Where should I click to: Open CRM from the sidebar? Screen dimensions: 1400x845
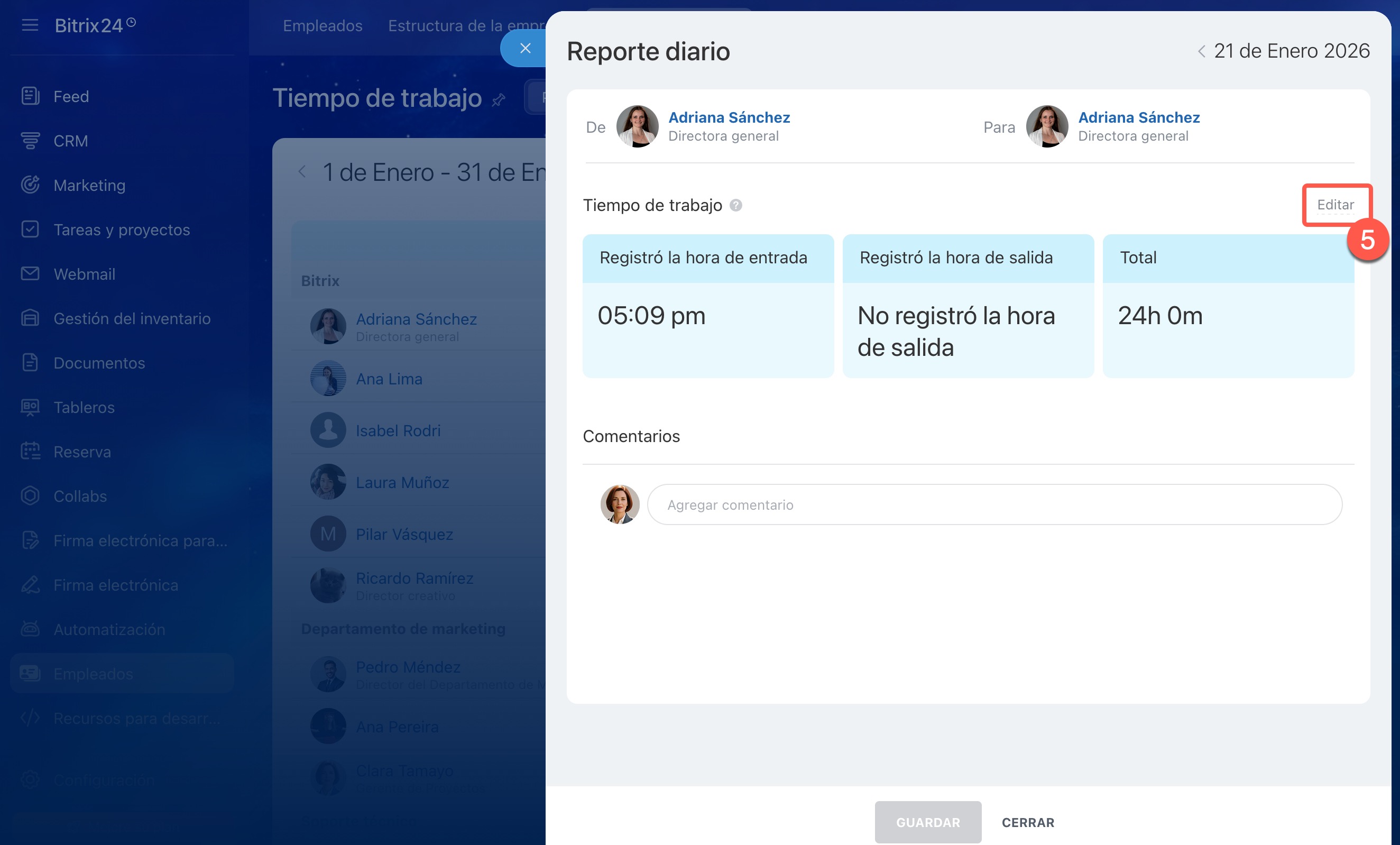(x=70, y=140)
